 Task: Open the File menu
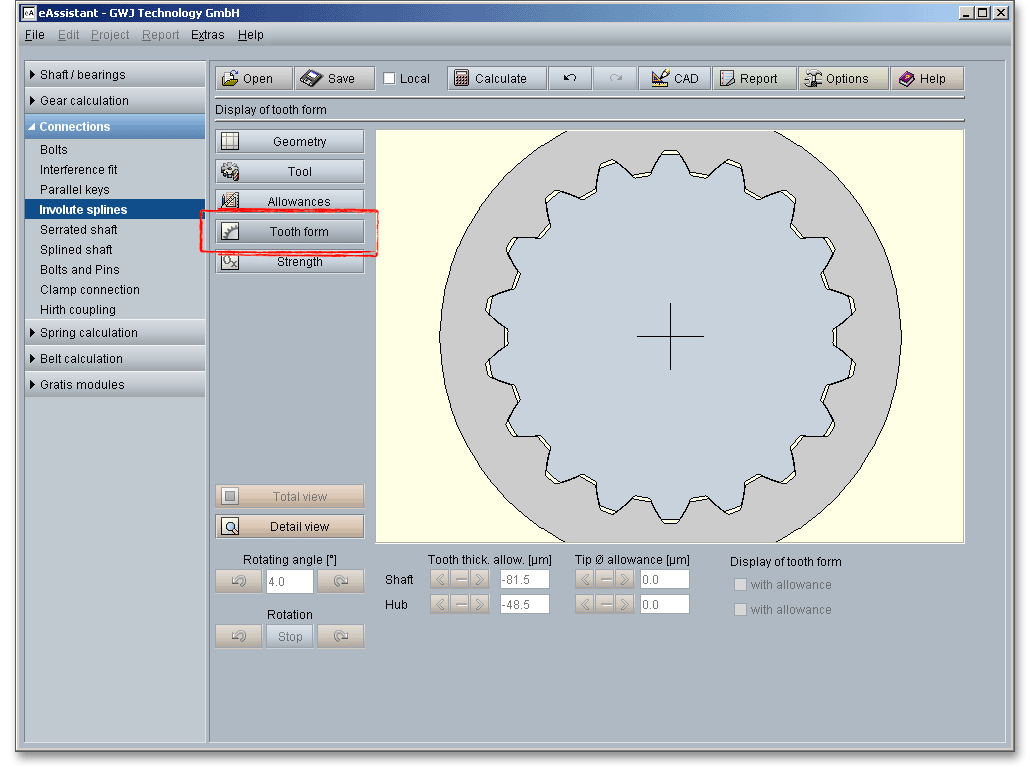click(x=35, y=35)
